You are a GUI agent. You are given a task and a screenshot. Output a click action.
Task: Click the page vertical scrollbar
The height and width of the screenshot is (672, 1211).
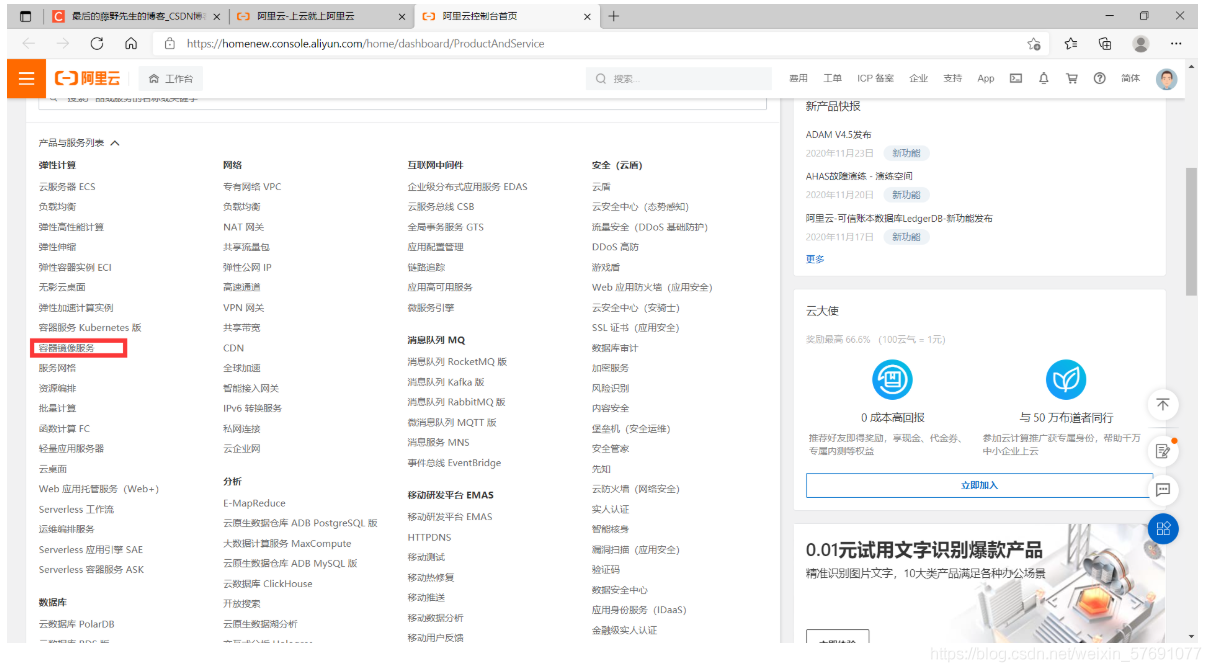point(1191,230)
